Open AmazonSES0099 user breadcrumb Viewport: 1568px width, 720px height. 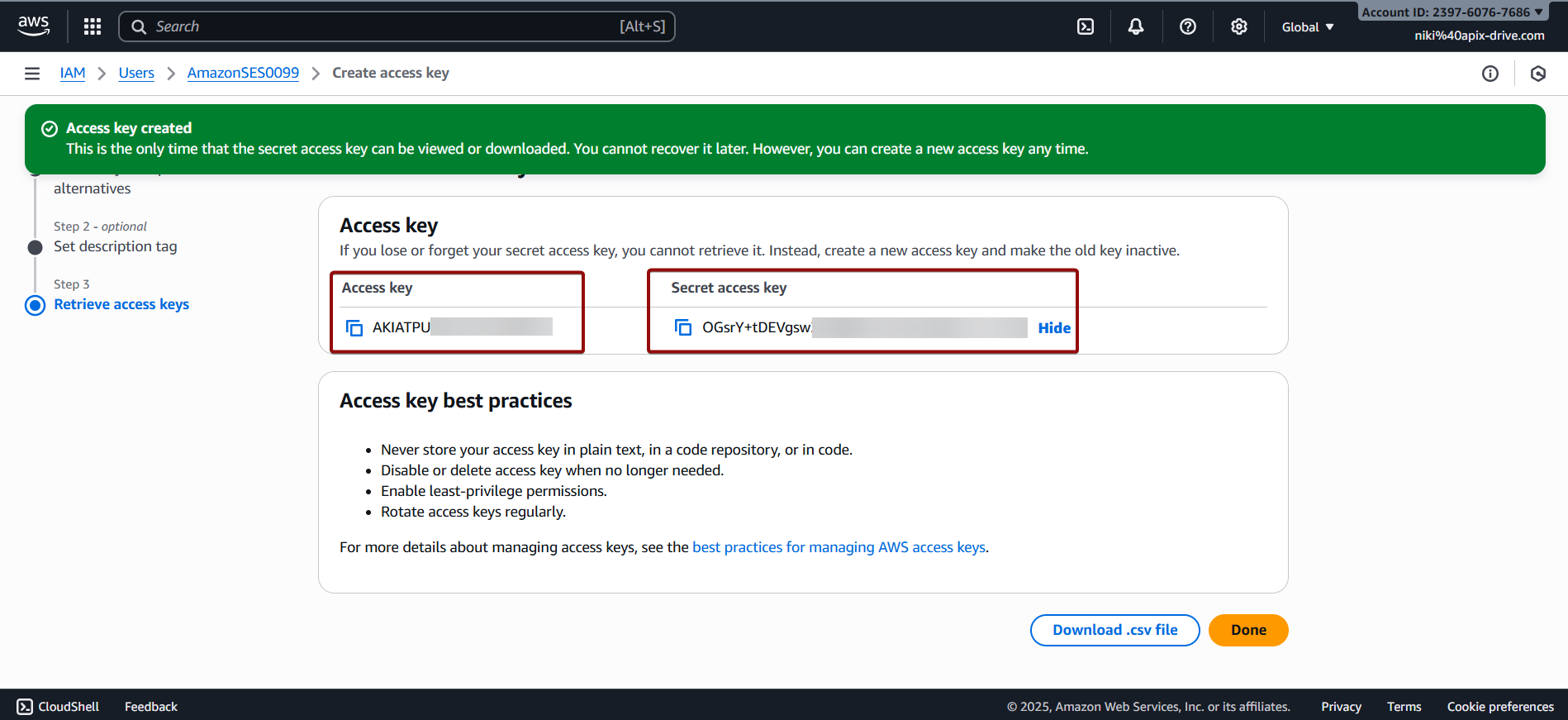coord(243,74)
